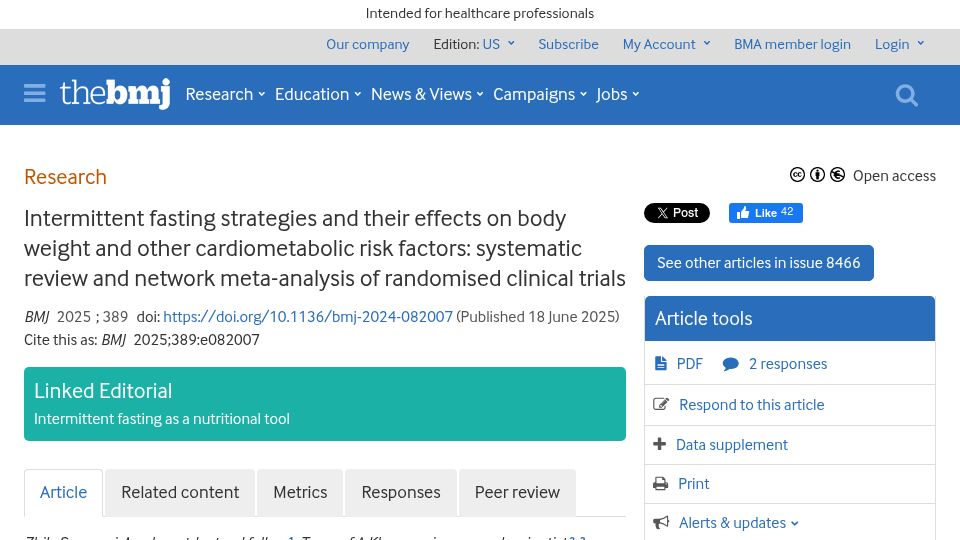Viewport: 960px width, 540px height.
Task: Click the Research section heading
Action: 66,177
